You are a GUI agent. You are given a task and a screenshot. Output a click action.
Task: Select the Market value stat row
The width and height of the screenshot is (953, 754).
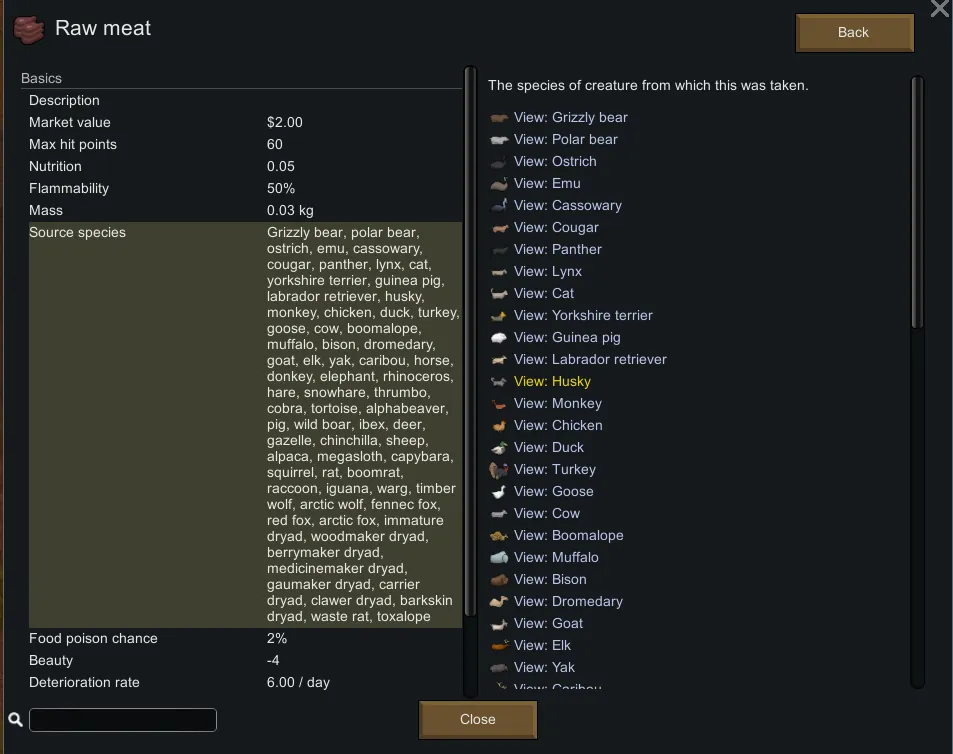(x=244, y=123)
